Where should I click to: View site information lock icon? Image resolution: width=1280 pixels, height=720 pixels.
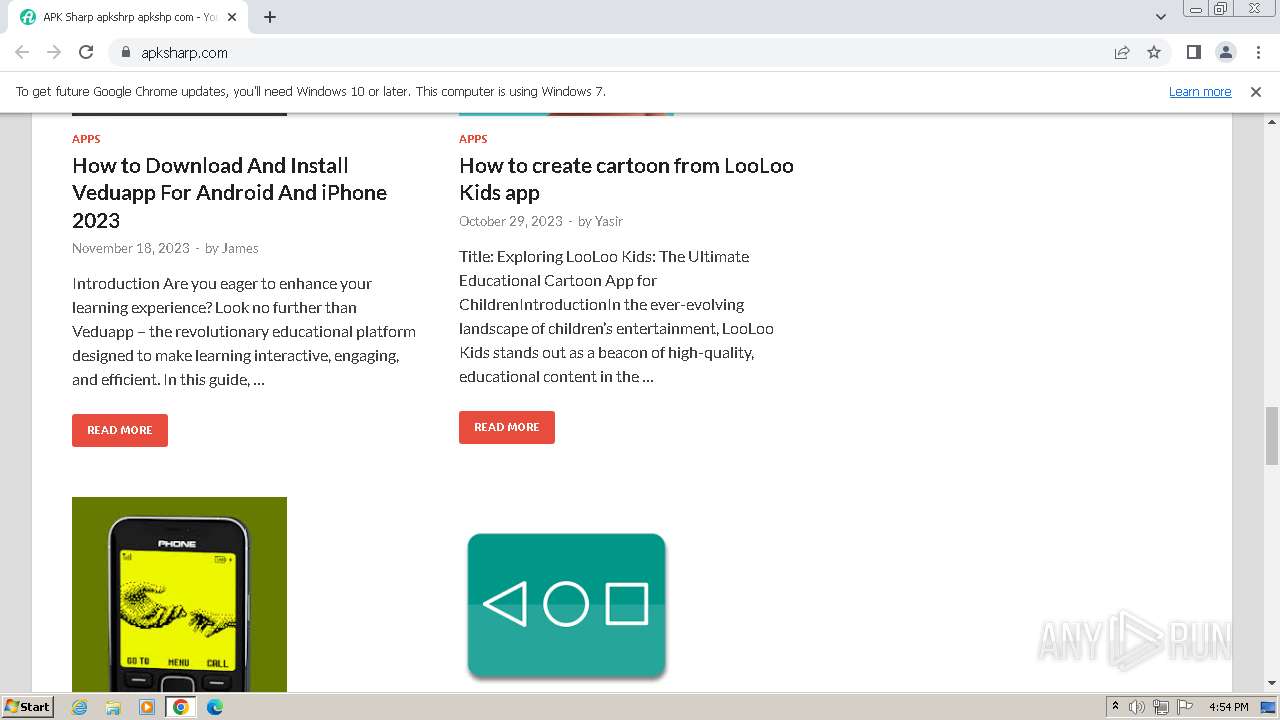(126, 52)
